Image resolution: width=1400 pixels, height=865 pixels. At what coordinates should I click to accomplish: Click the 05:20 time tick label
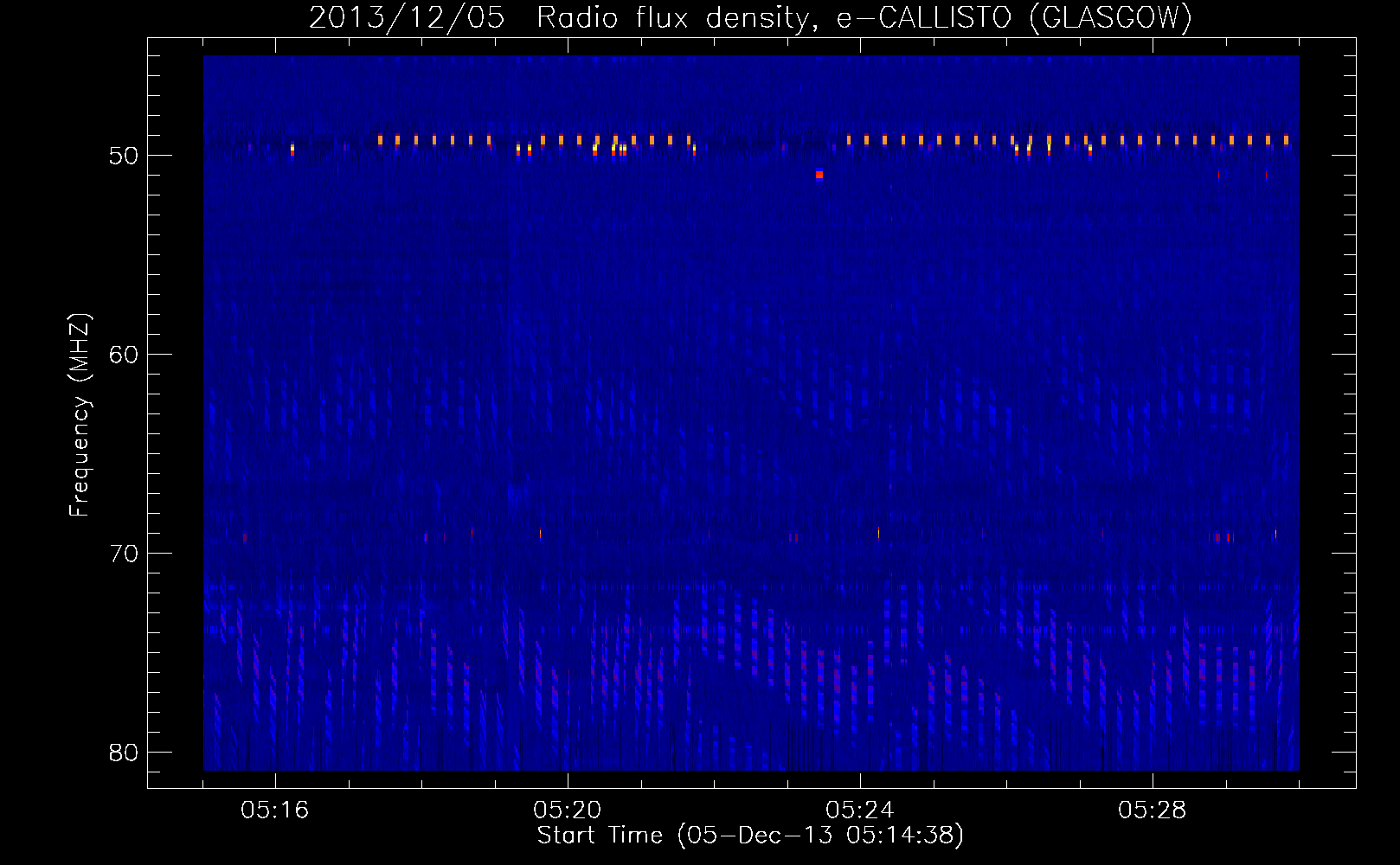point(567,811)
